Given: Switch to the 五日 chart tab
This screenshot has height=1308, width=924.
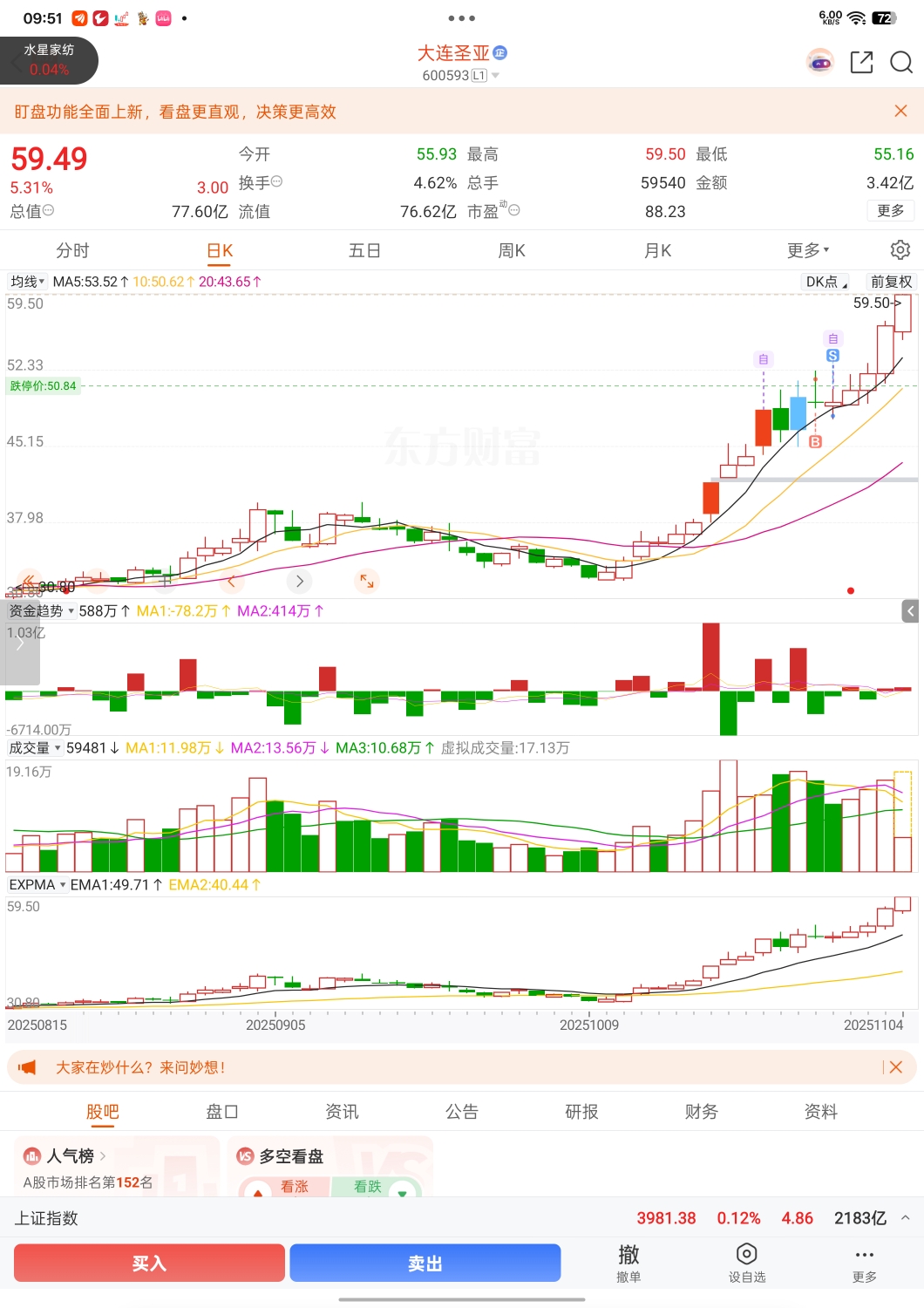Looking at the screenshot, I should tap(364, 250).
